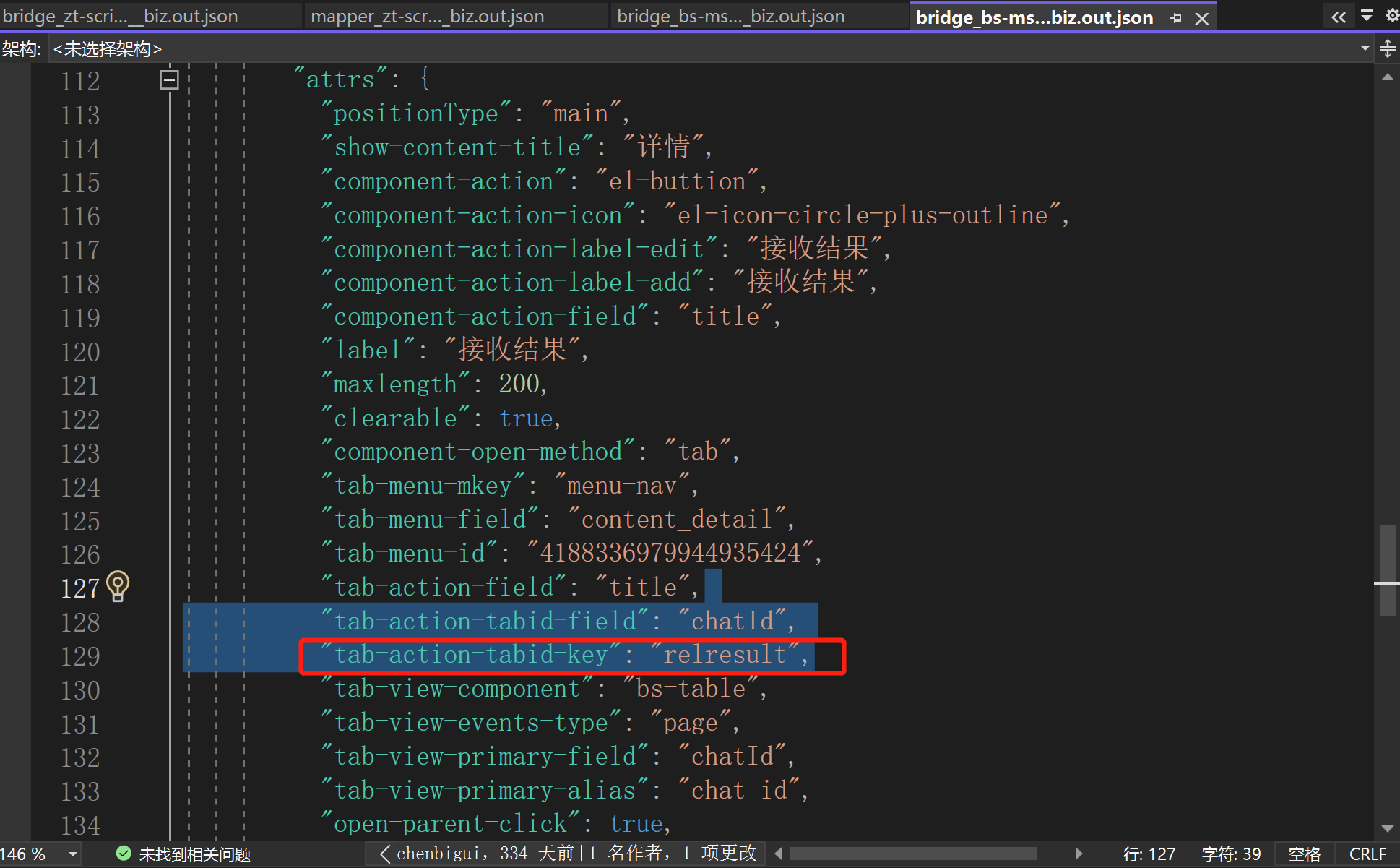This screenshot has width=1400, height=868.
Task: Click the "tab-action-tabid-field" key
Action: pos(485,620)
